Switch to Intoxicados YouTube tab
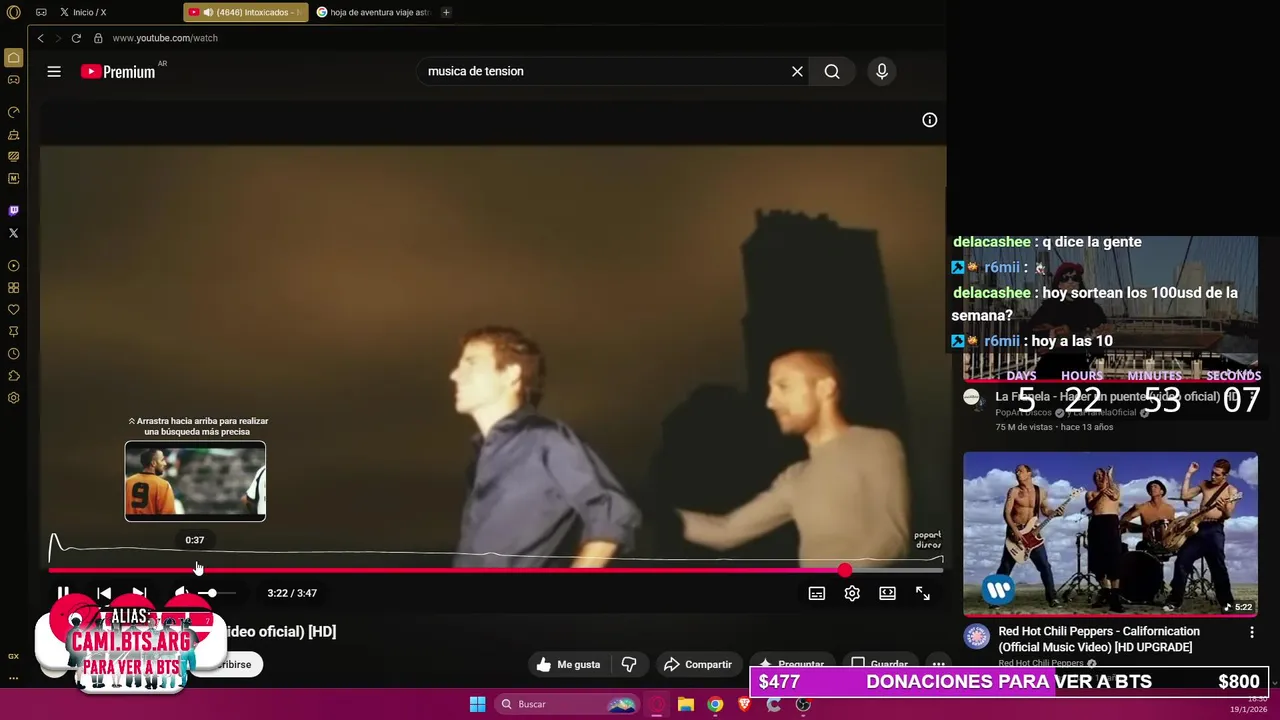 pyautogui.click(x=245, y=12)
